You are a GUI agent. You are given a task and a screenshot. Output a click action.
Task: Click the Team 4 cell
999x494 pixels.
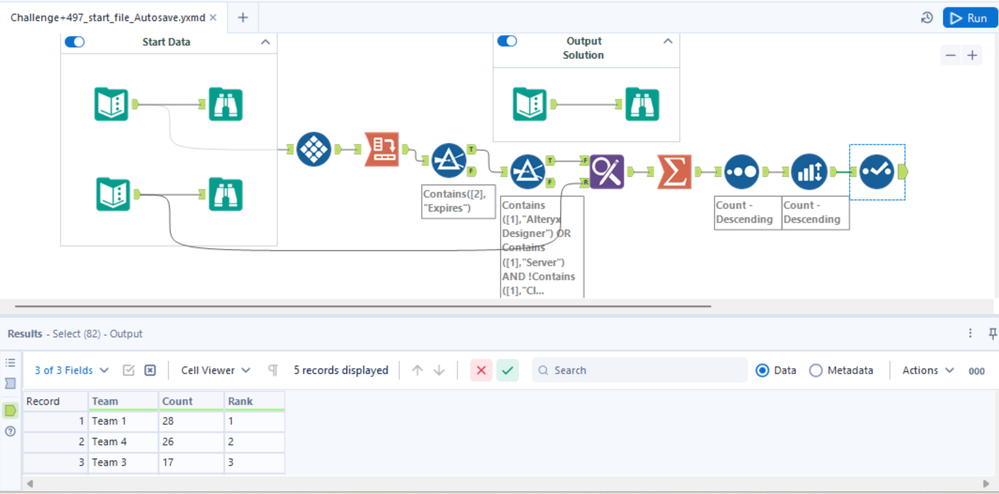coord(123,442)
